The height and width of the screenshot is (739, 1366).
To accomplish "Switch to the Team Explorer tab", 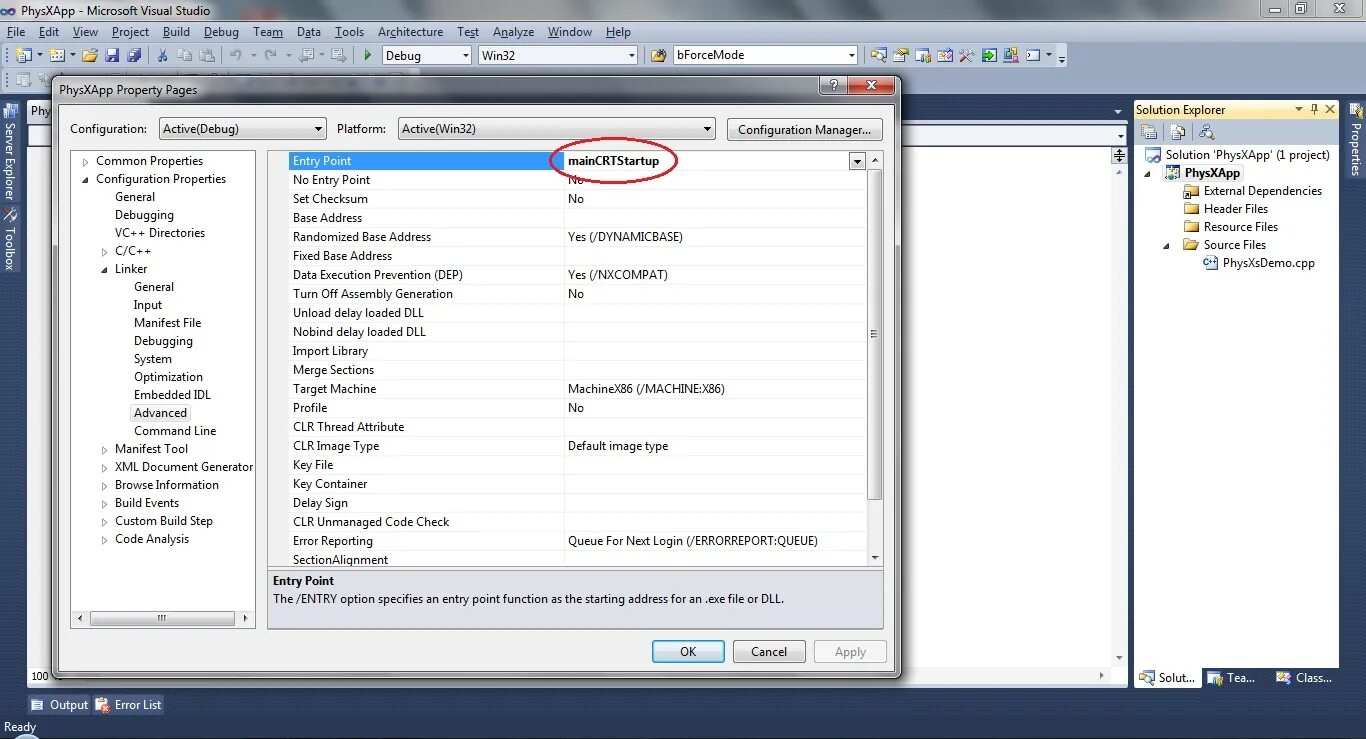I will [1232, 678].
